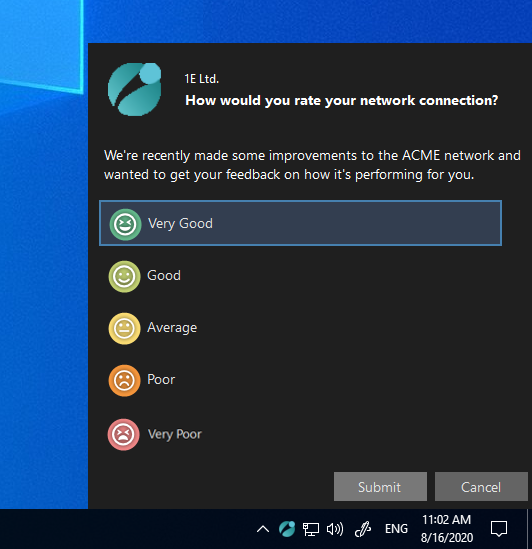Click the red Very Poor face icon

click(123, 435)
